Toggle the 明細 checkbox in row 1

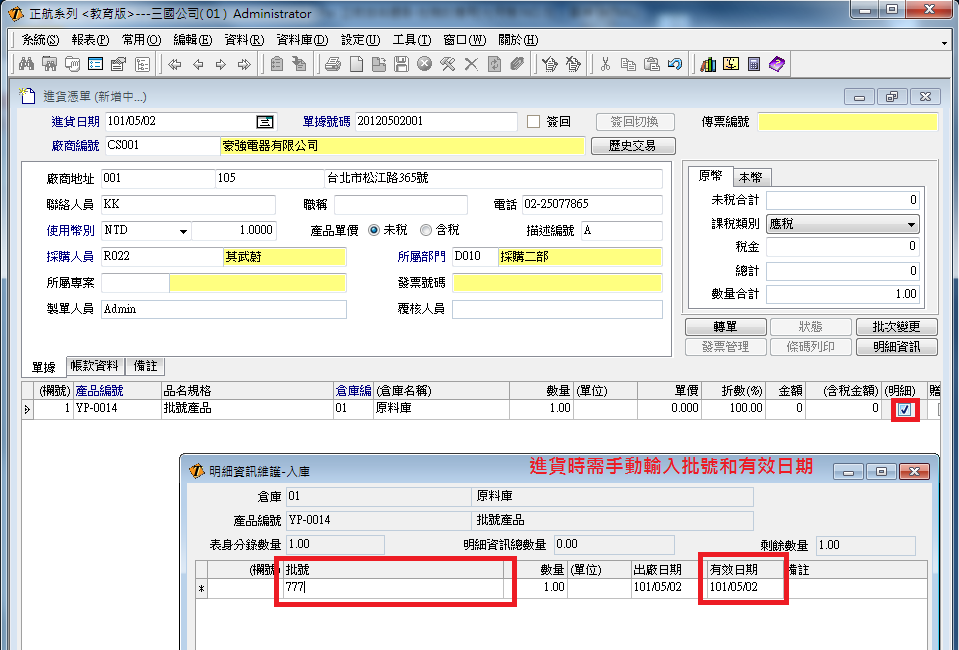click(x=904, y=409)
